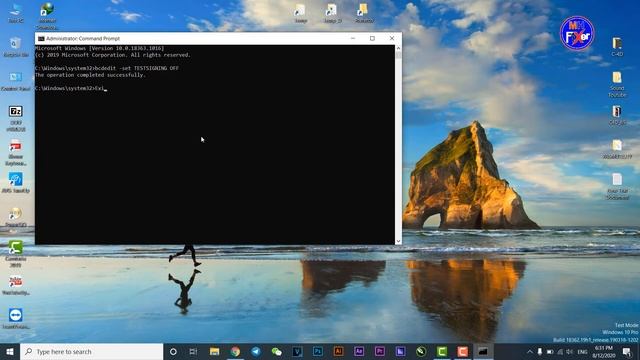Select the This PC desktop icon
The width and height of the screenshot is (640, 360).
click(x=16, y=13)
